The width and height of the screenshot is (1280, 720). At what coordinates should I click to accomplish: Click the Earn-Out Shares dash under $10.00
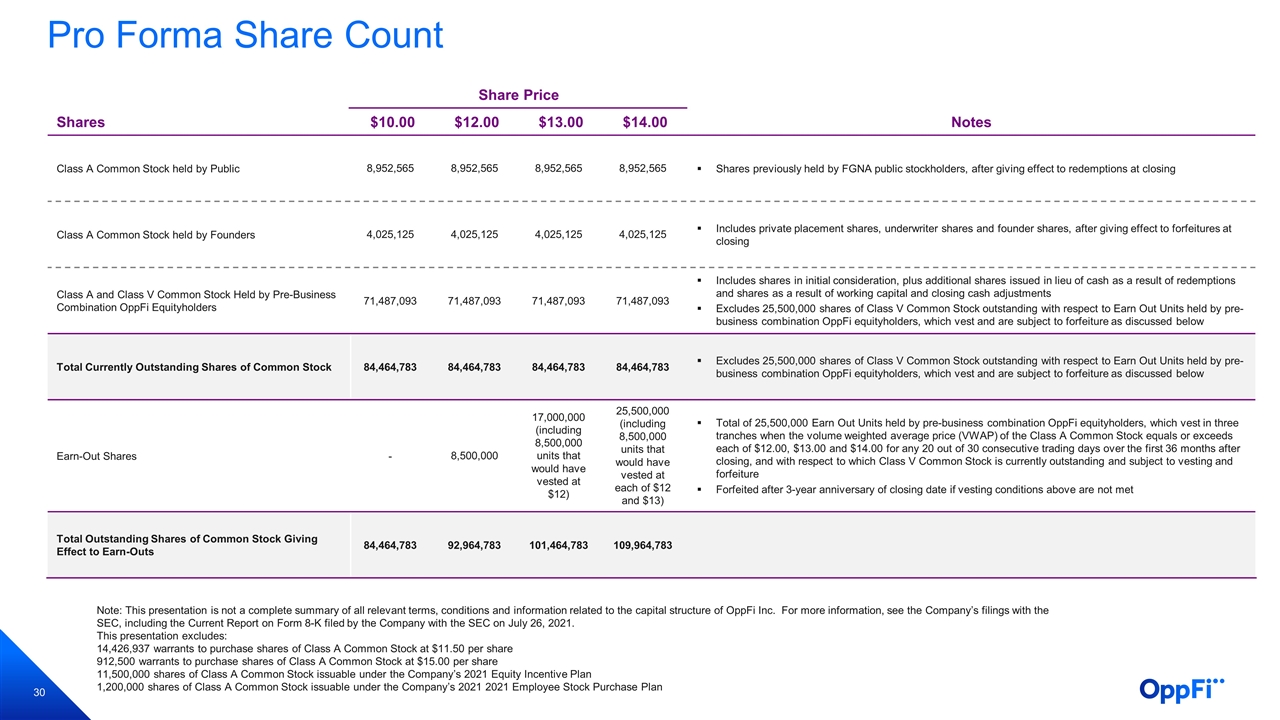[x=390, y=456]
